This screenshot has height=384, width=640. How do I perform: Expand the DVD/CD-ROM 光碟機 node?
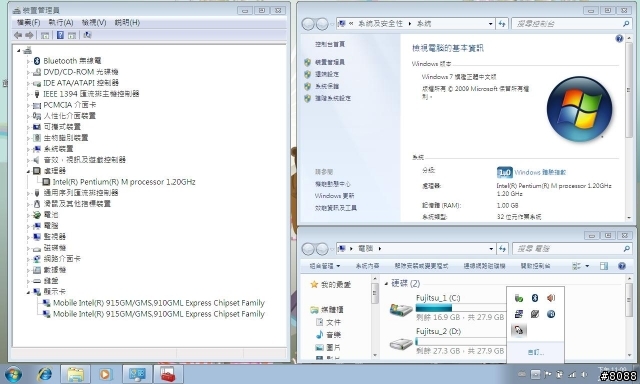click(x=28, y=72)
